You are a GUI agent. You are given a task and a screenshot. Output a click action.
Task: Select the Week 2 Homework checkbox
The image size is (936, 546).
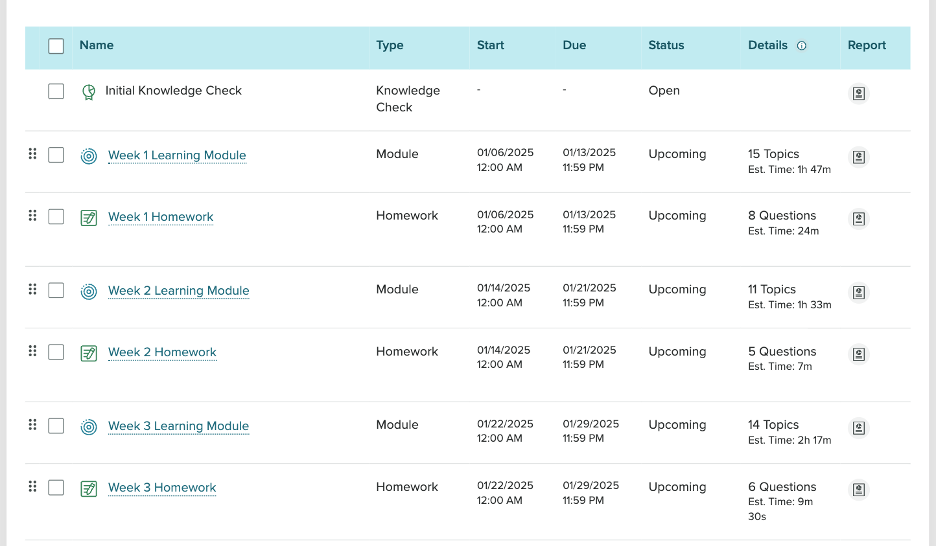tap(56, 352)
